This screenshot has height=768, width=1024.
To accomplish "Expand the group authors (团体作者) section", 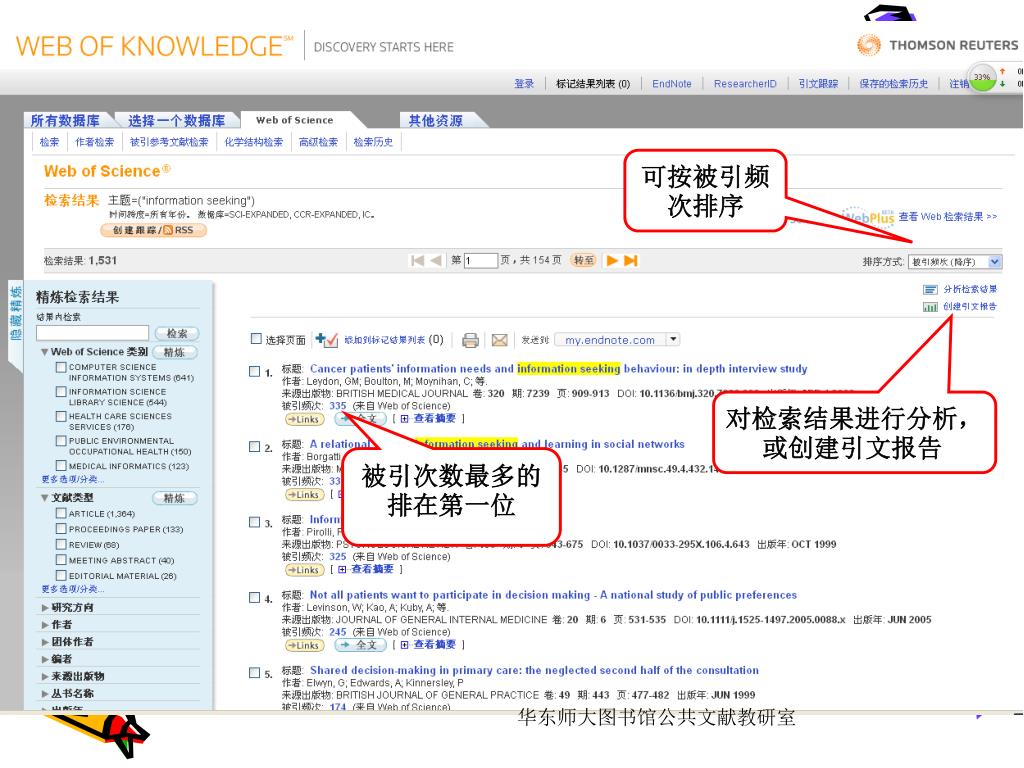I will point(44,642).
